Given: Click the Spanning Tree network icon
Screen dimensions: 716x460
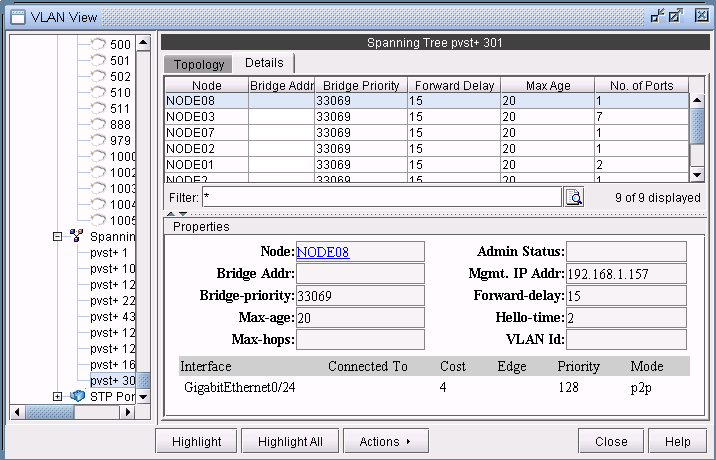Looking at the screenshot, I should pyautogui.click(x=76, y=236).
